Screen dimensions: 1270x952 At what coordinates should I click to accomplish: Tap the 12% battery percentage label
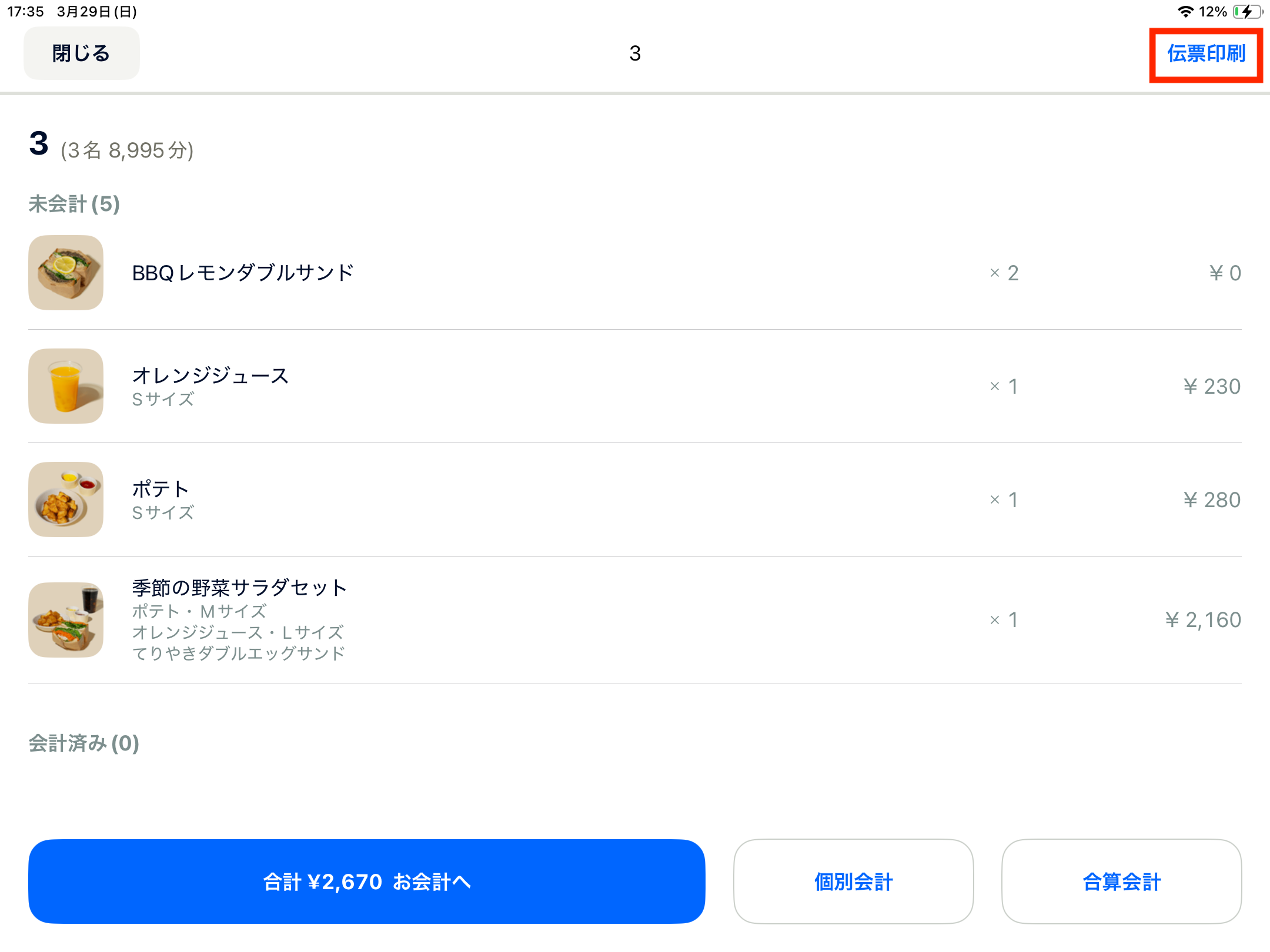click(1211, 11)
